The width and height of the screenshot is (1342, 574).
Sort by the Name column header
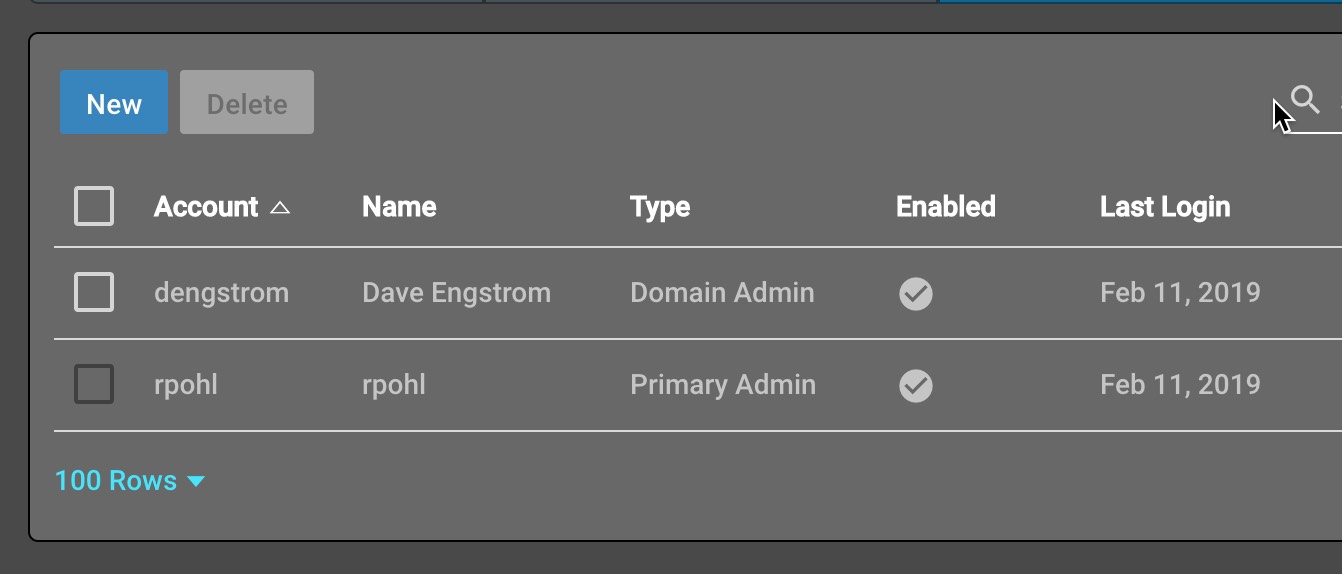click(399, 207)
